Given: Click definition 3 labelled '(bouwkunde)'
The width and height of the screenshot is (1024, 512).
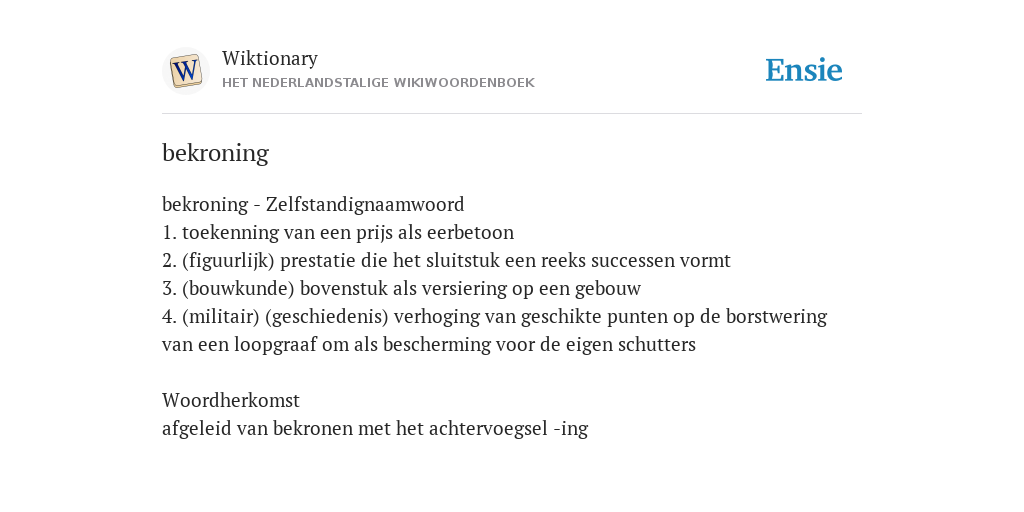Looking at the screenshot, I should [402, 289].
